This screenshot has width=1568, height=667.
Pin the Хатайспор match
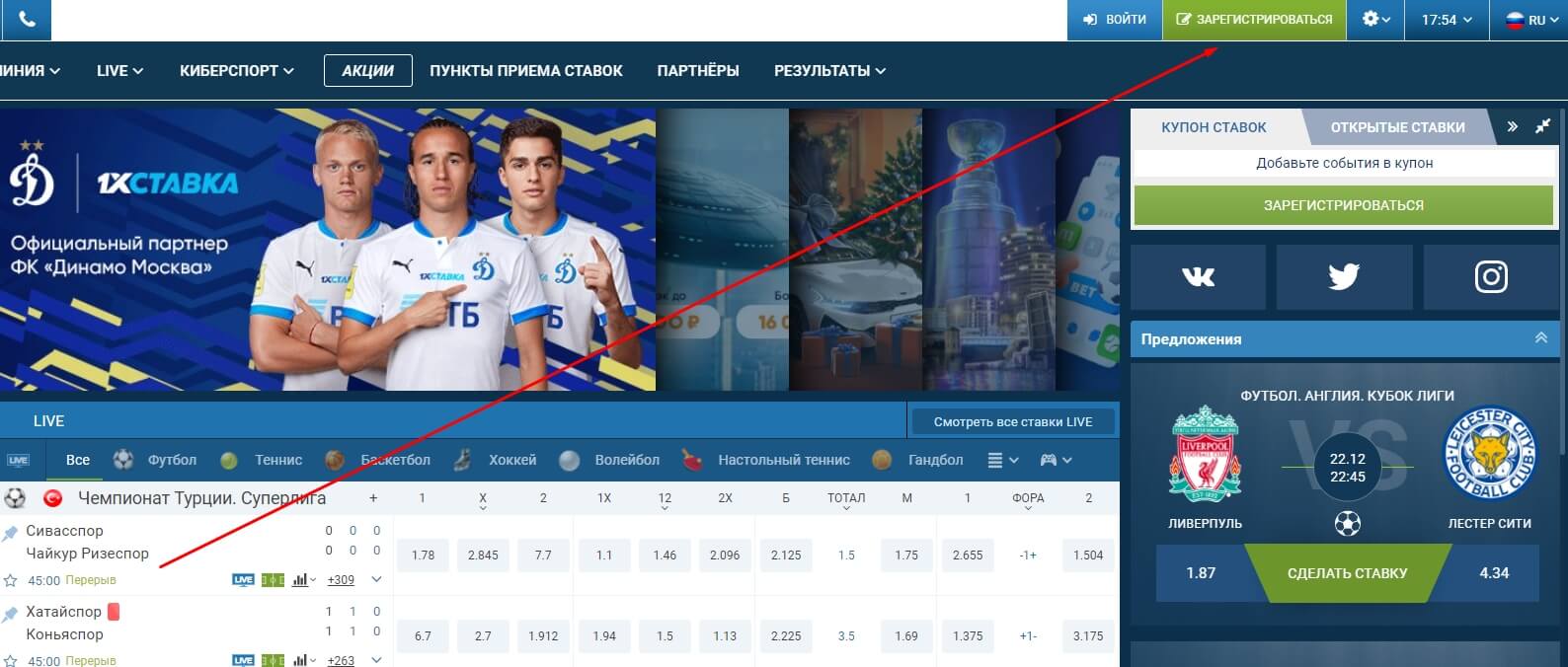10,614
